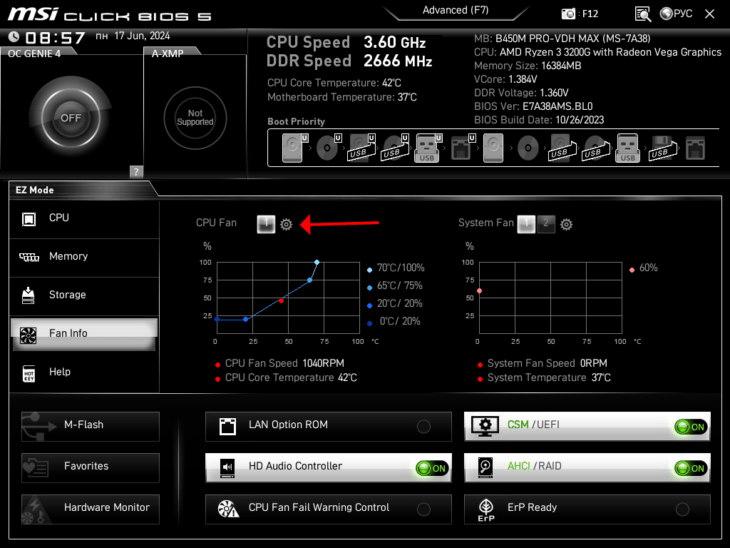
Task: Click the LAN Option ROM chip icon
Action: [228, 426]
